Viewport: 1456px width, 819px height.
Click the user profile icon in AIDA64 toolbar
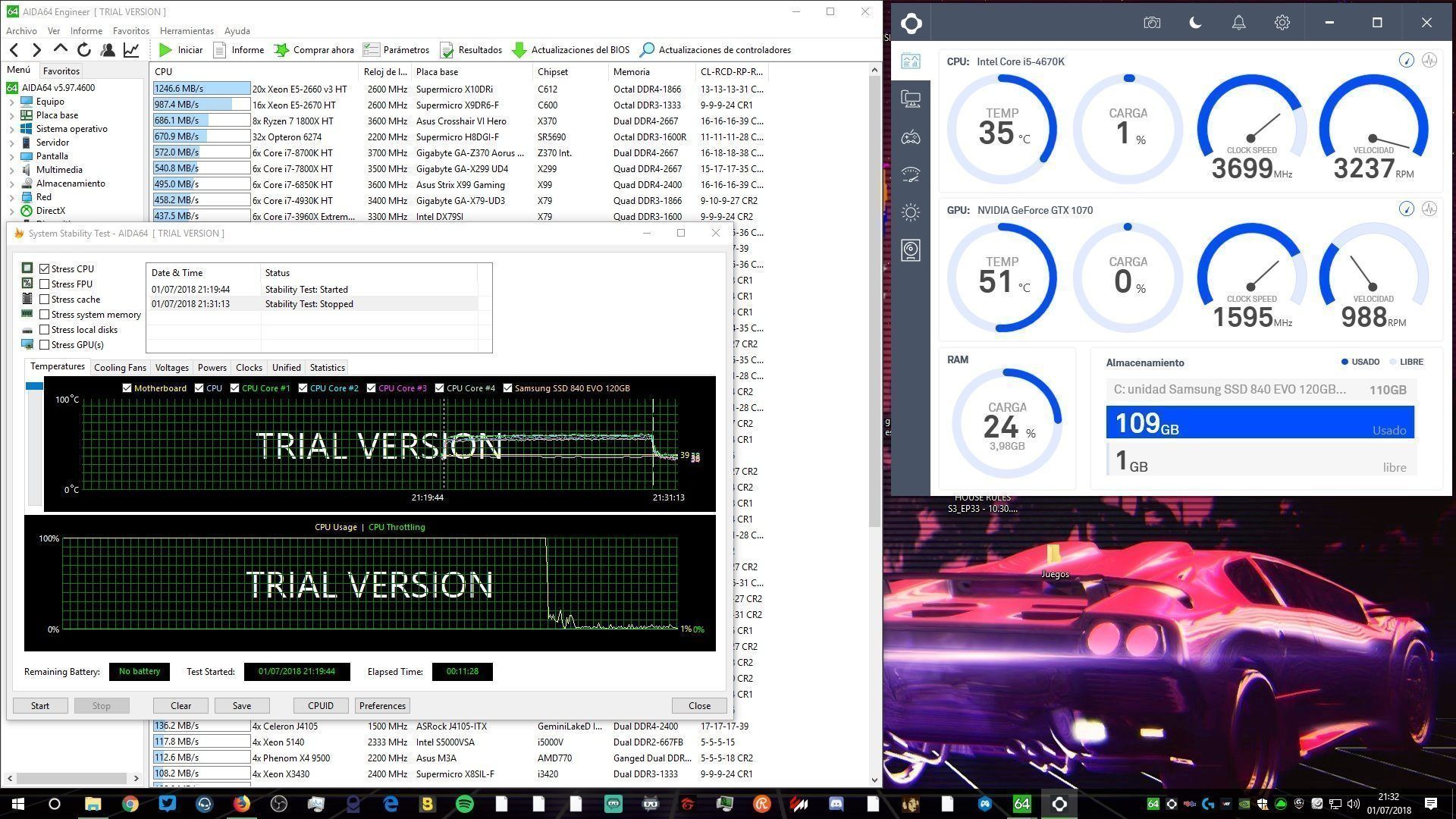pos(108,50)
